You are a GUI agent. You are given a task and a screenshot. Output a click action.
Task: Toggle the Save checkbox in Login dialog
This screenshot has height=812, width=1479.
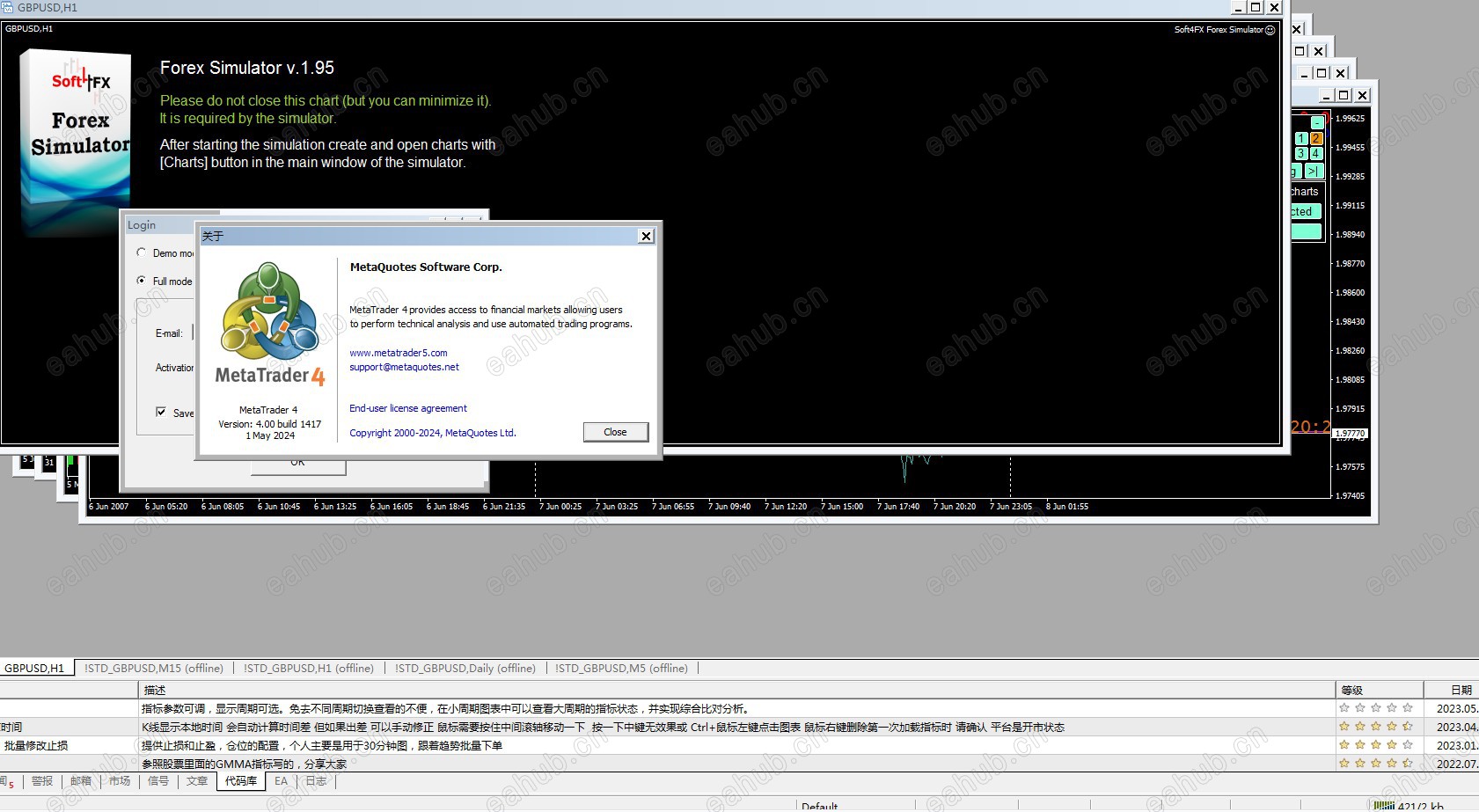160,412
